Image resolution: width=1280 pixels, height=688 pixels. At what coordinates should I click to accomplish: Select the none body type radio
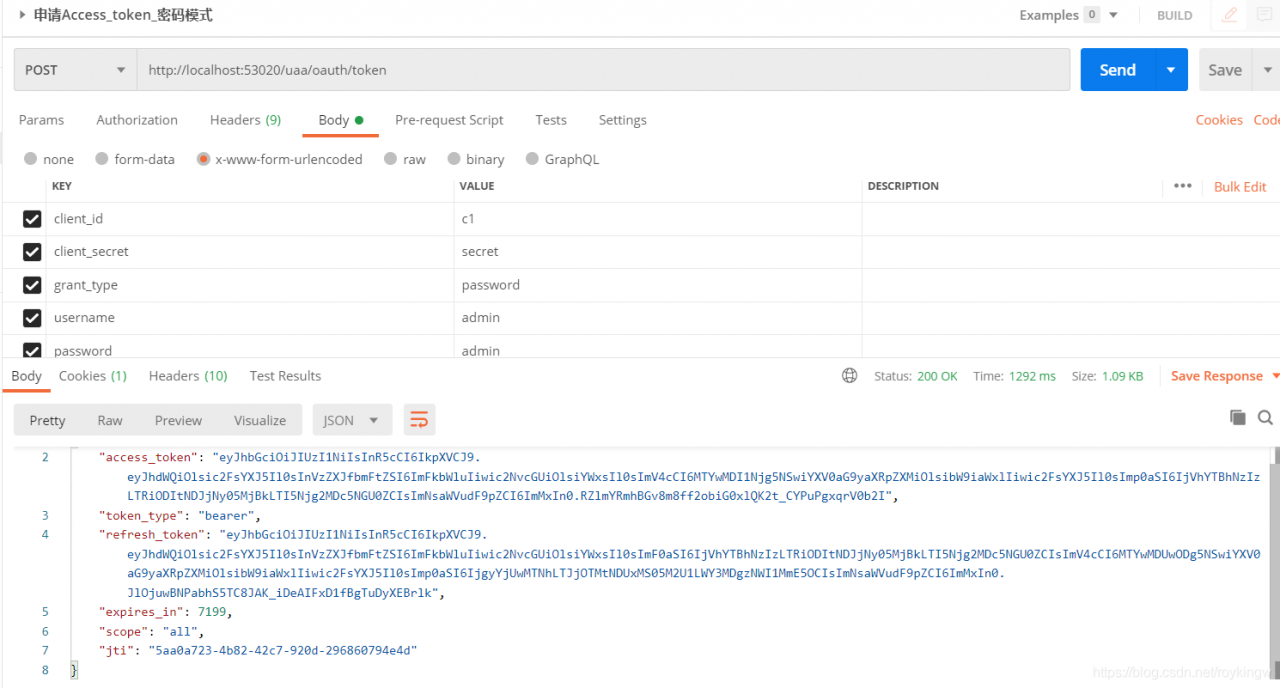click(x=30, y=159)
